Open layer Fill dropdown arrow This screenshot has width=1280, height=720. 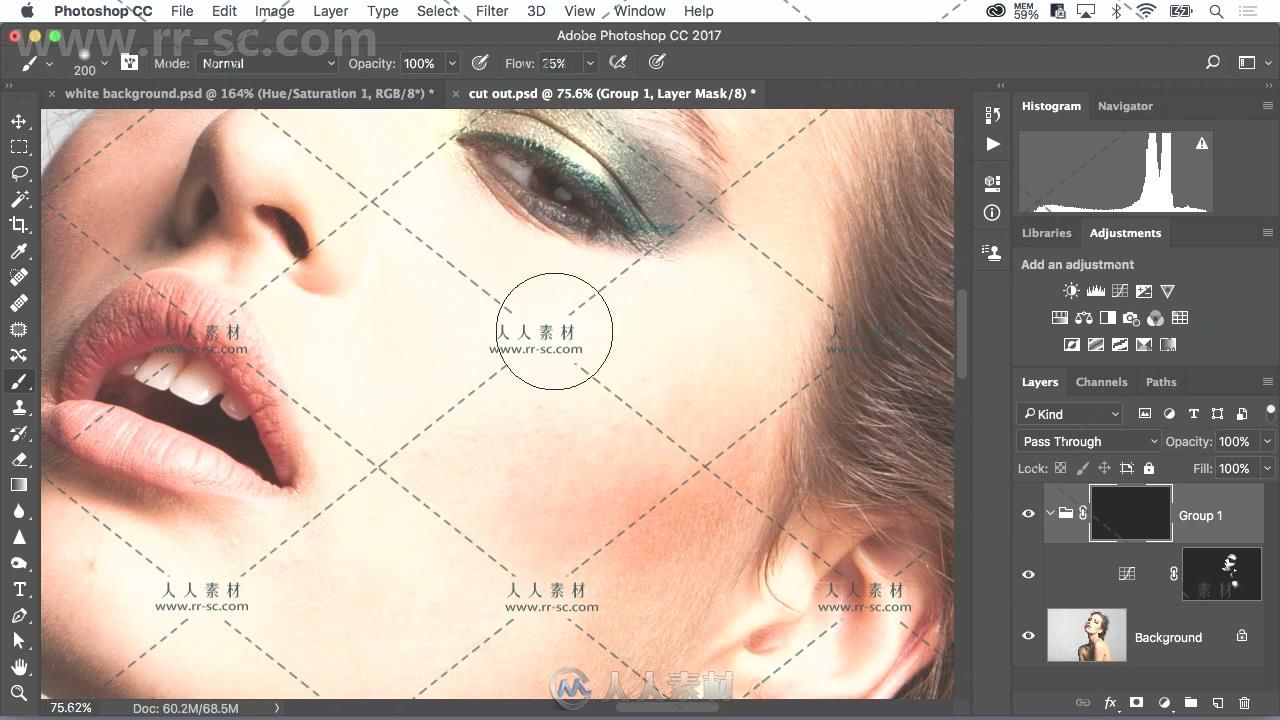(x=1268, y=468)
